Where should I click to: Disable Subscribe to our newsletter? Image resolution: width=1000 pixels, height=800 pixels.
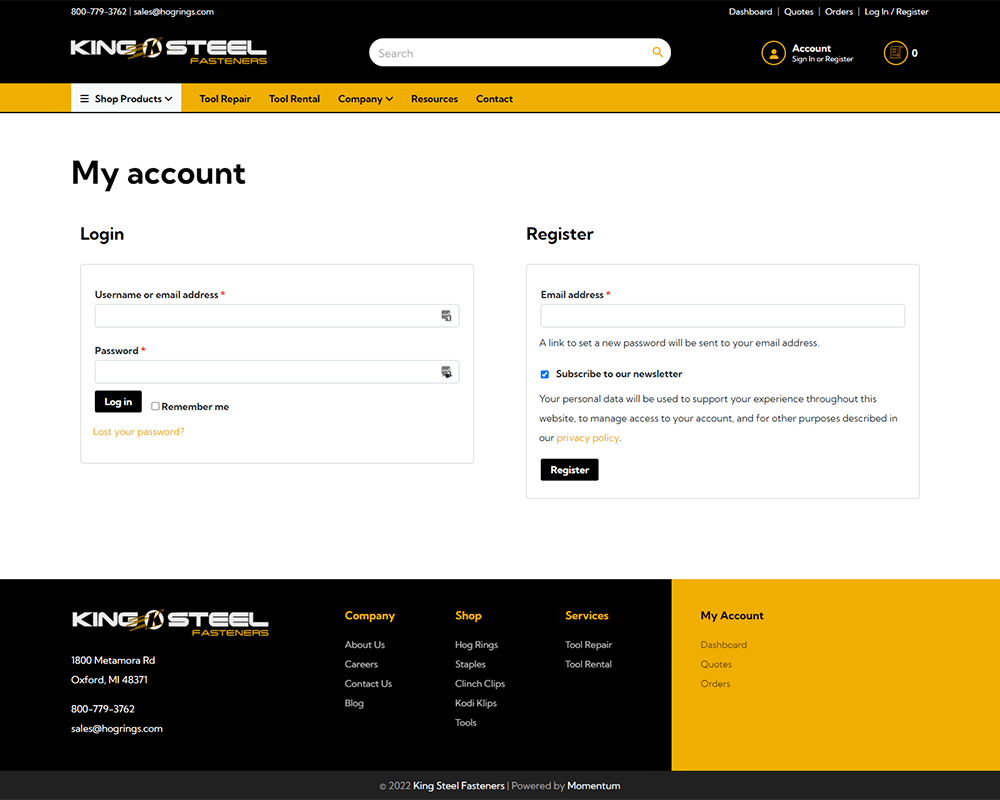[x=544, y=373]
